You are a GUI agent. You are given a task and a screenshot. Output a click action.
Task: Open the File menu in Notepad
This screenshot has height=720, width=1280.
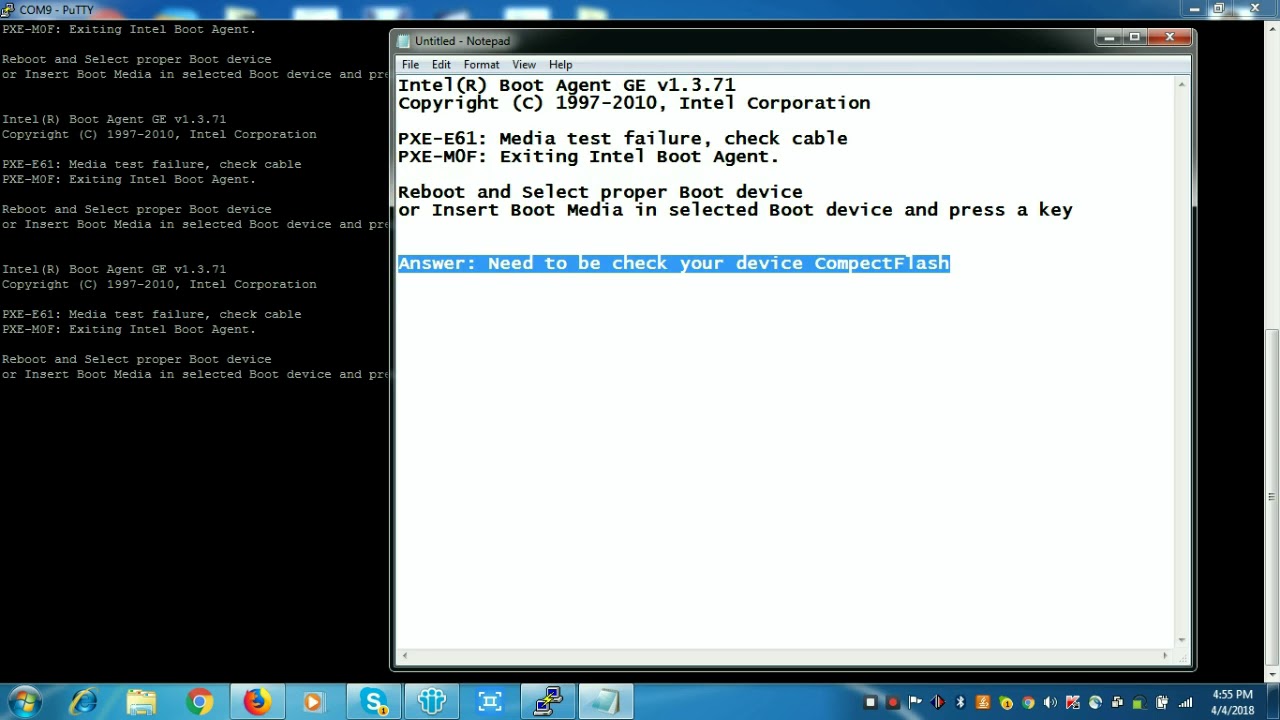point(410,64)
